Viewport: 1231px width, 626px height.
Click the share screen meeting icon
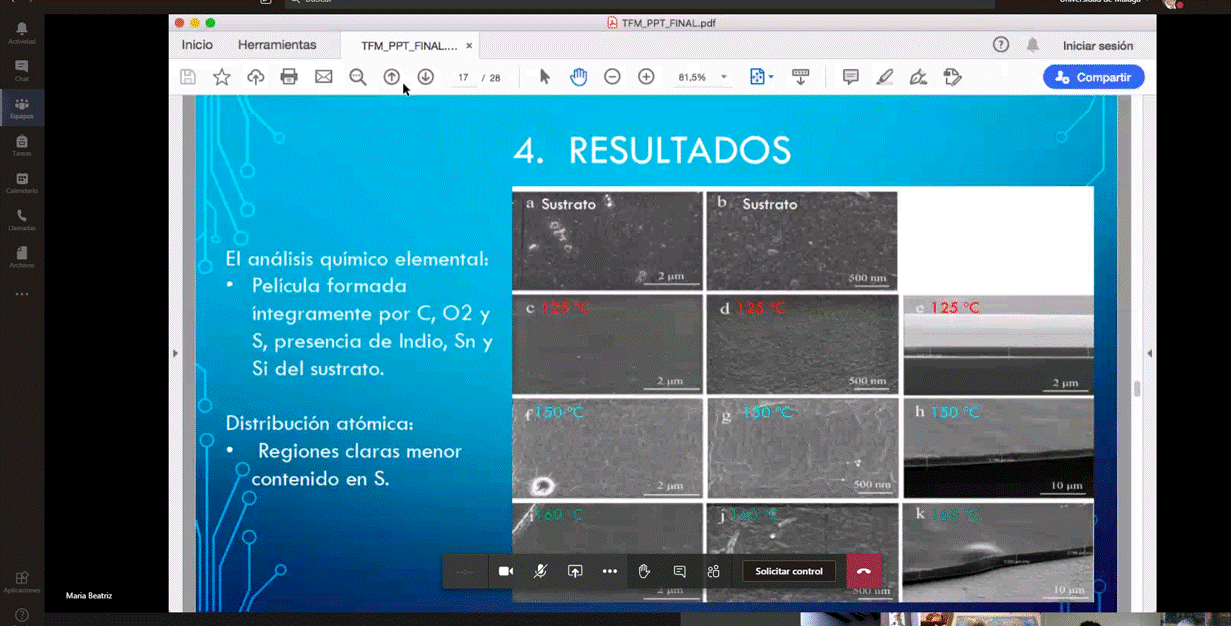[575, 571]
